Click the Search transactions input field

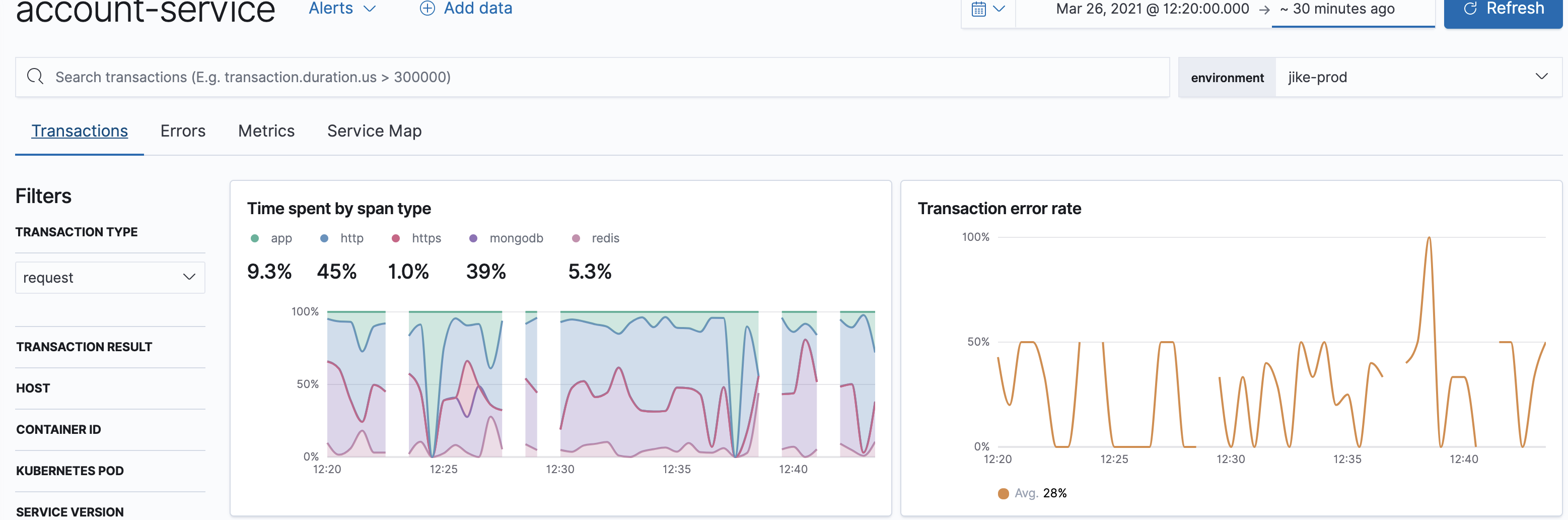(592, 77)
